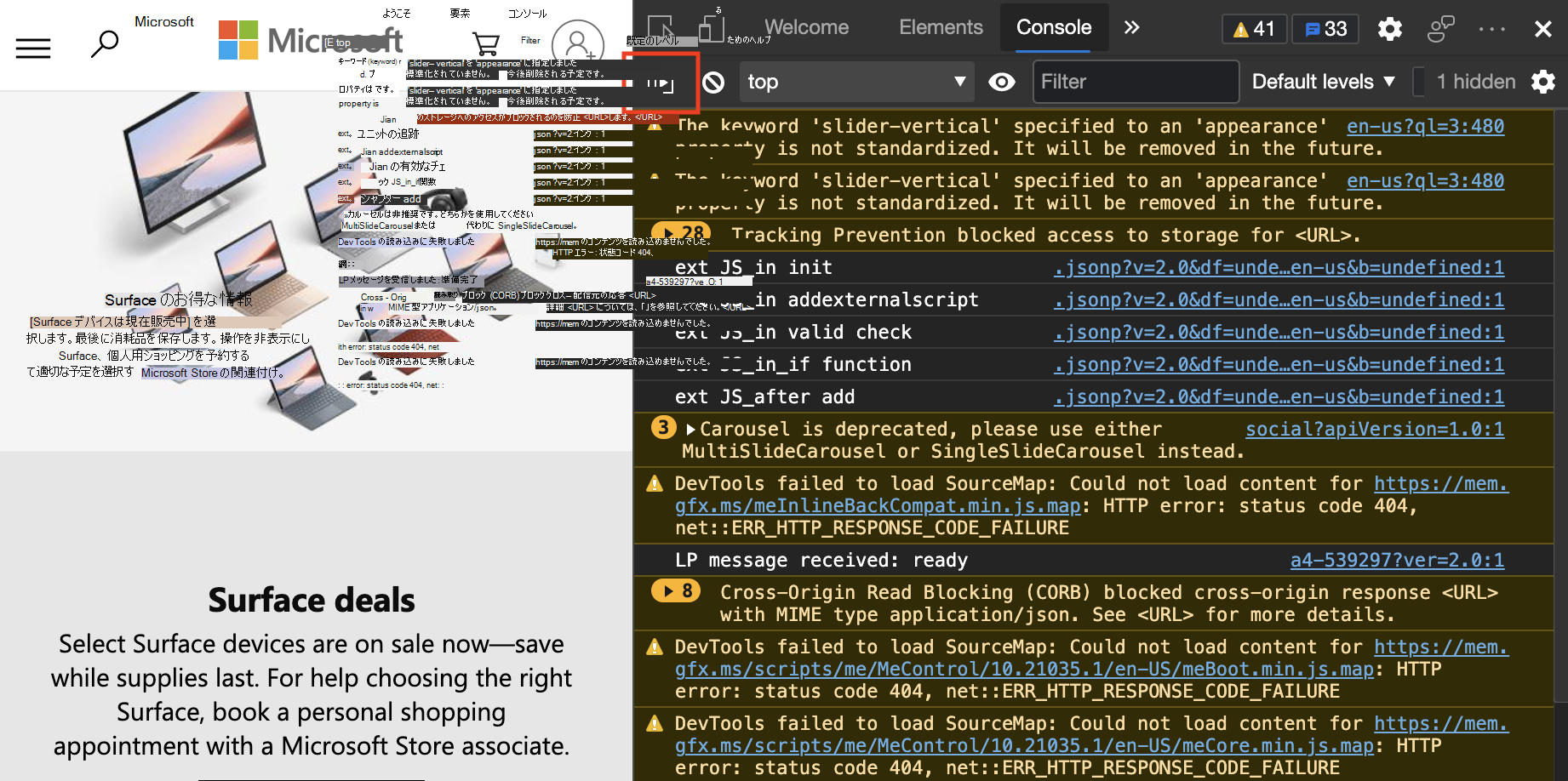Image resolution: width=1568 pixels, height=781 pixels.
Task: Click the 41 warnings counter badge
Action: tap(1254, 29)
